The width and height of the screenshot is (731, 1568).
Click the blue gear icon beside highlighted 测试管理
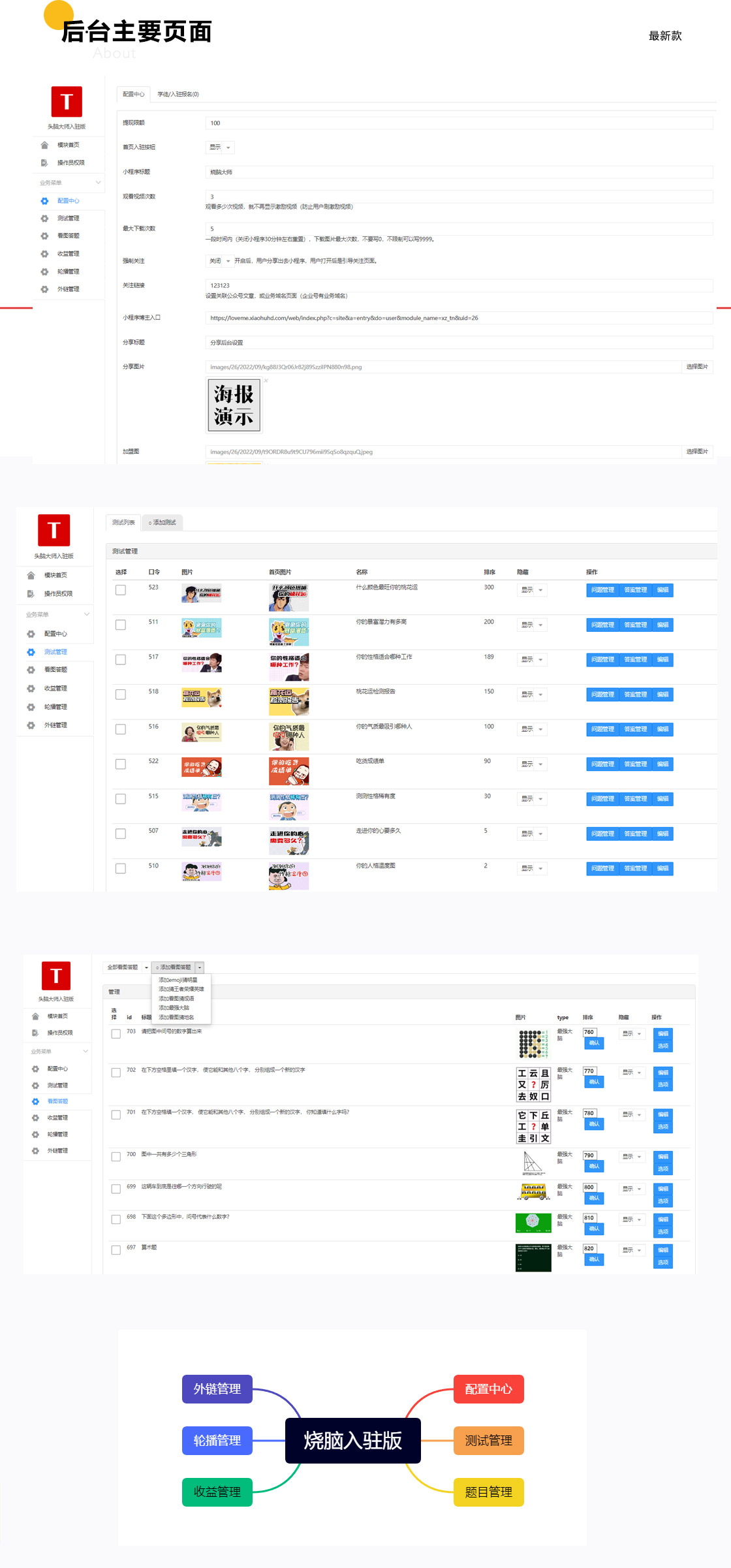[31, 652]
